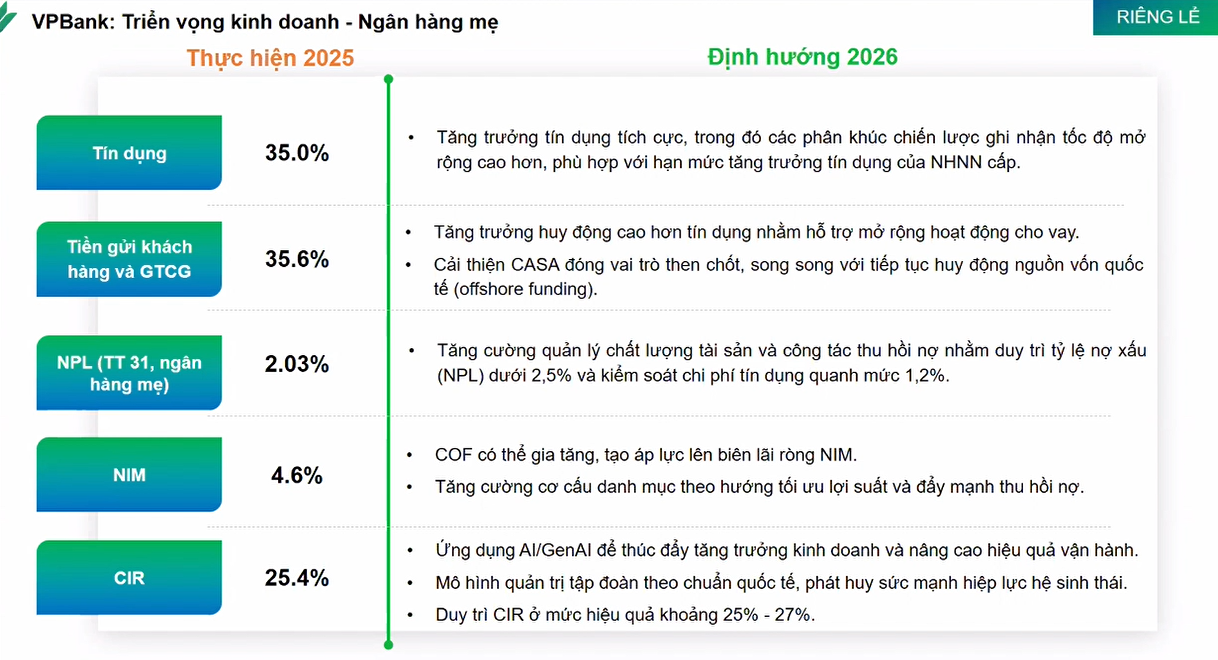
Task: Select the NPL (TT 31, ngân hàng mẹ) box
Action: tap(129, 372)
